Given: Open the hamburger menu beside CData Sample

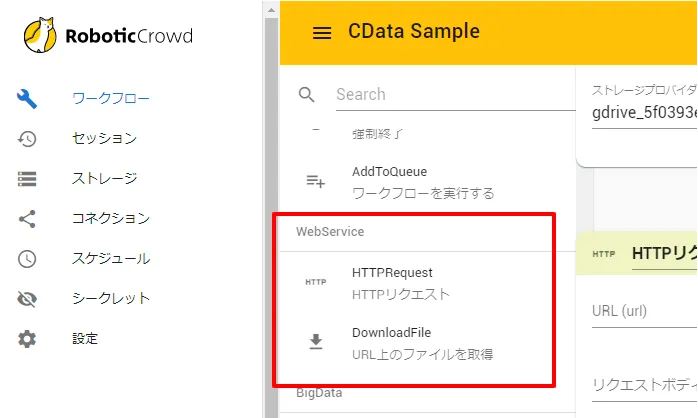Looking at the screenshot, I should coord(321,32).
